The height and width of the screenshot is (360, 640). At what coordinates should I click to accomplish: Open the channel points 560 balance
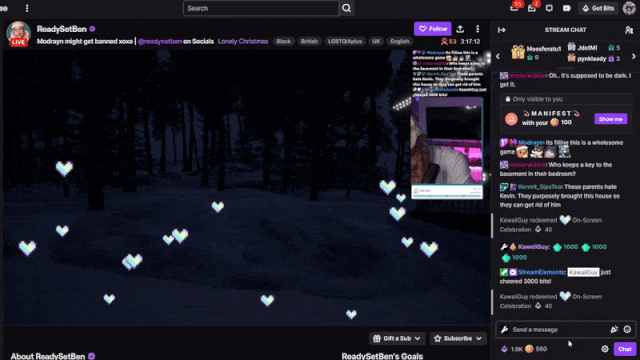[536, 349]
